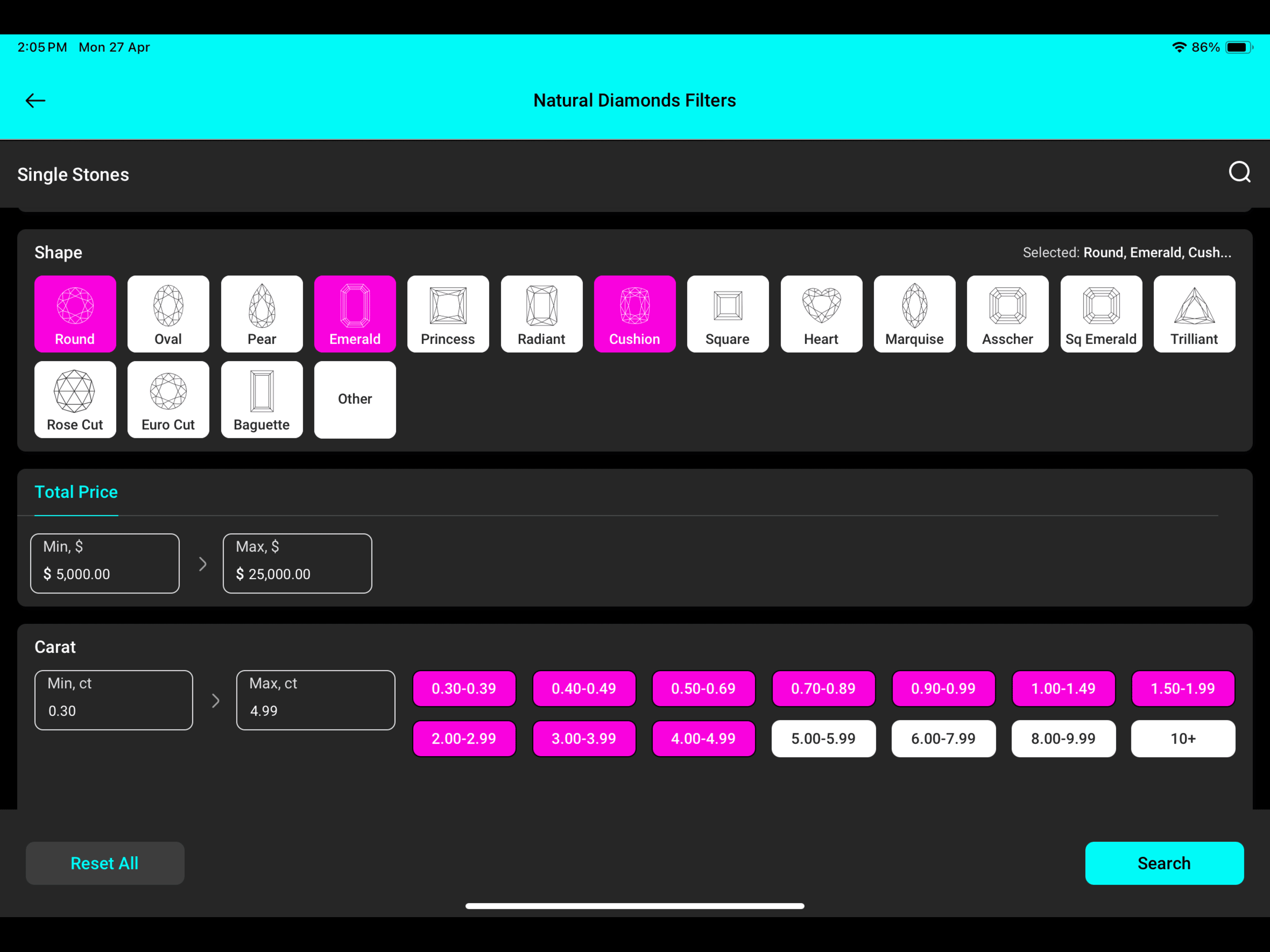Viewport: 1270px width, 952px height.
Task: Check Wi-Fi status icon
Action: [1179, 47]
